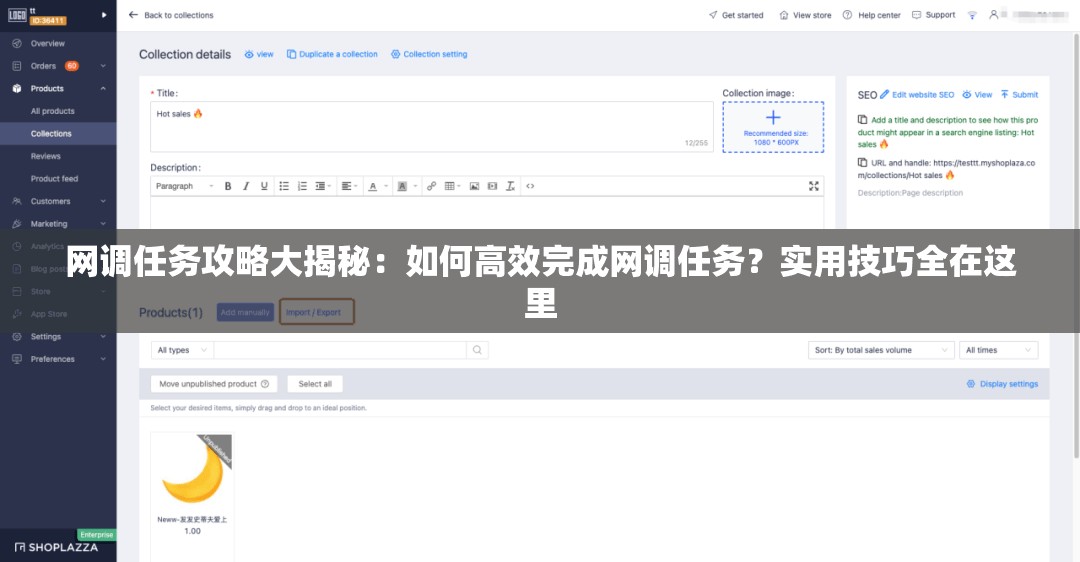Click the Shoplazza logo at sidebar bottom
The width and height of the screenshot is (1080, 562).
pos(56,548)
